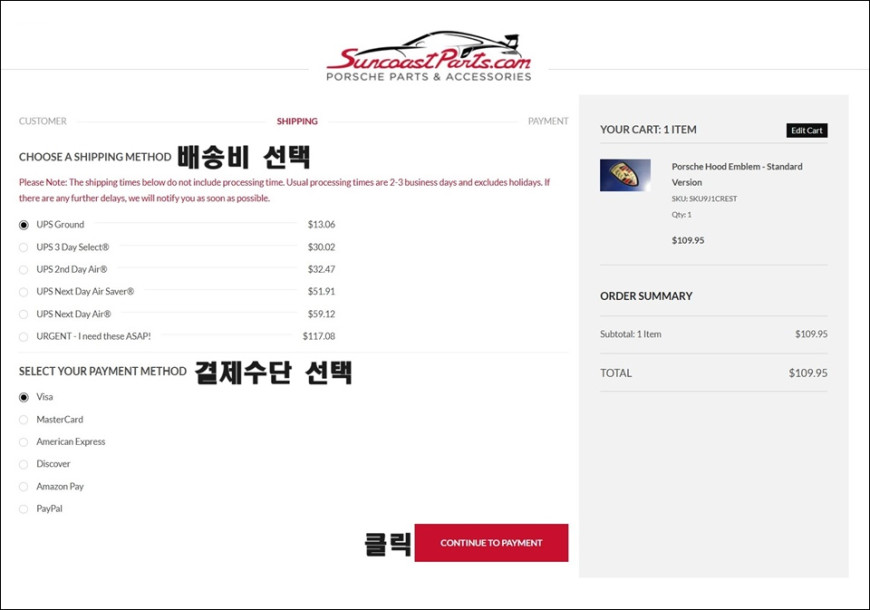Screen dimensions: 870x610
Task: Click the Continue to Payment button
Action: pos(491,543)
